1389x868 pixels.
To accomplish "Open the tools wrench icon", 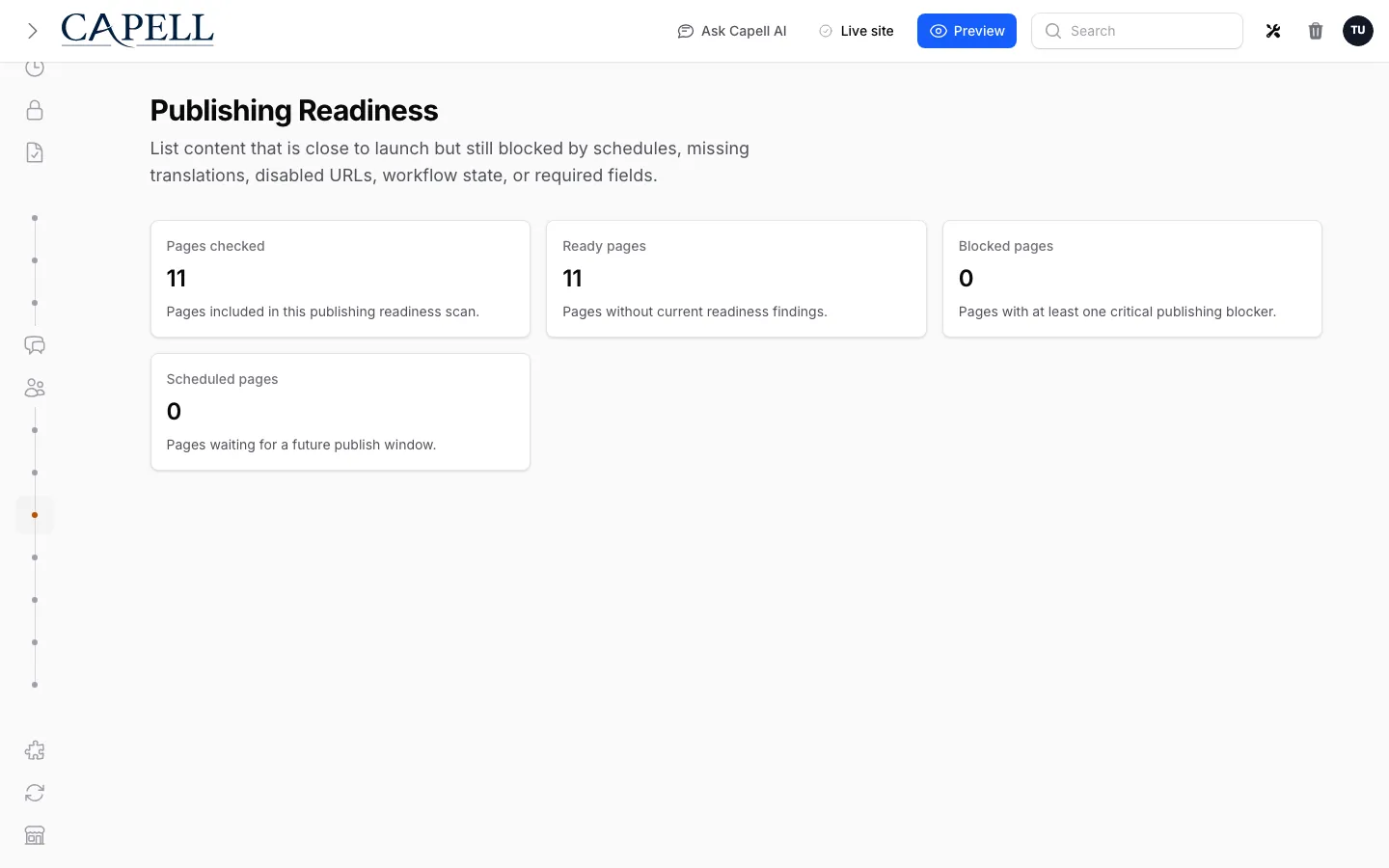I will pos(1273,31).
